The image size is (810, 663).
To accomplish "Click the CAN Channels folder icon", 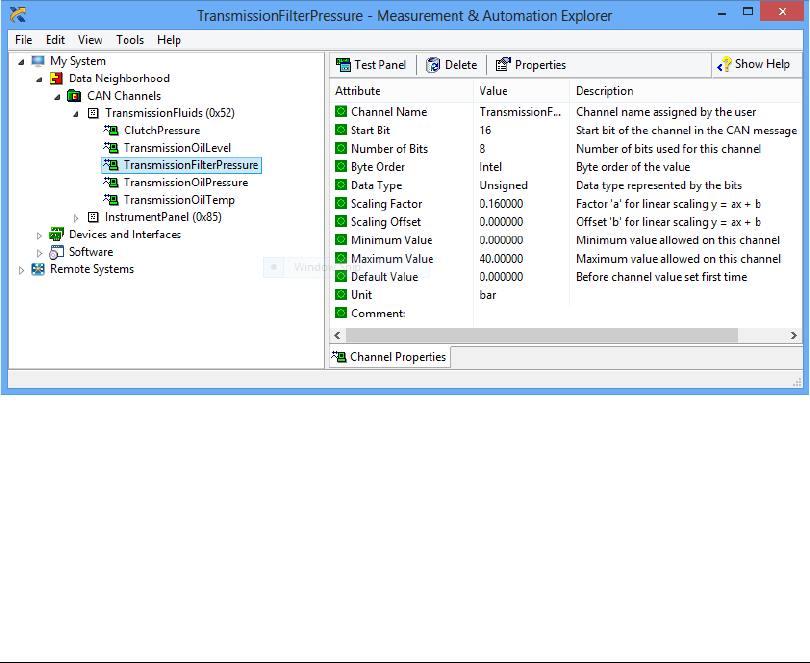I will 74,96.
